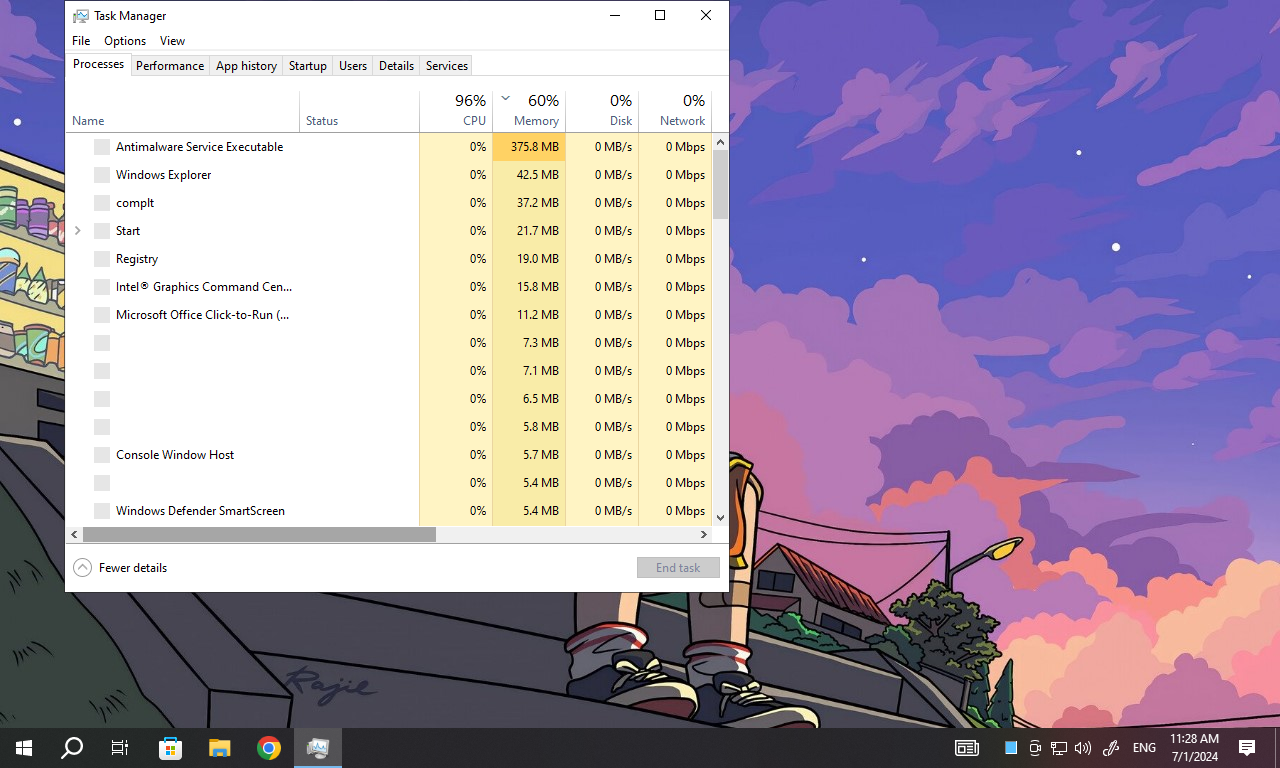This screenshot has height=768, width=1280.
Task: Sort by the Network column header
Action: click(x=675, y=111)
